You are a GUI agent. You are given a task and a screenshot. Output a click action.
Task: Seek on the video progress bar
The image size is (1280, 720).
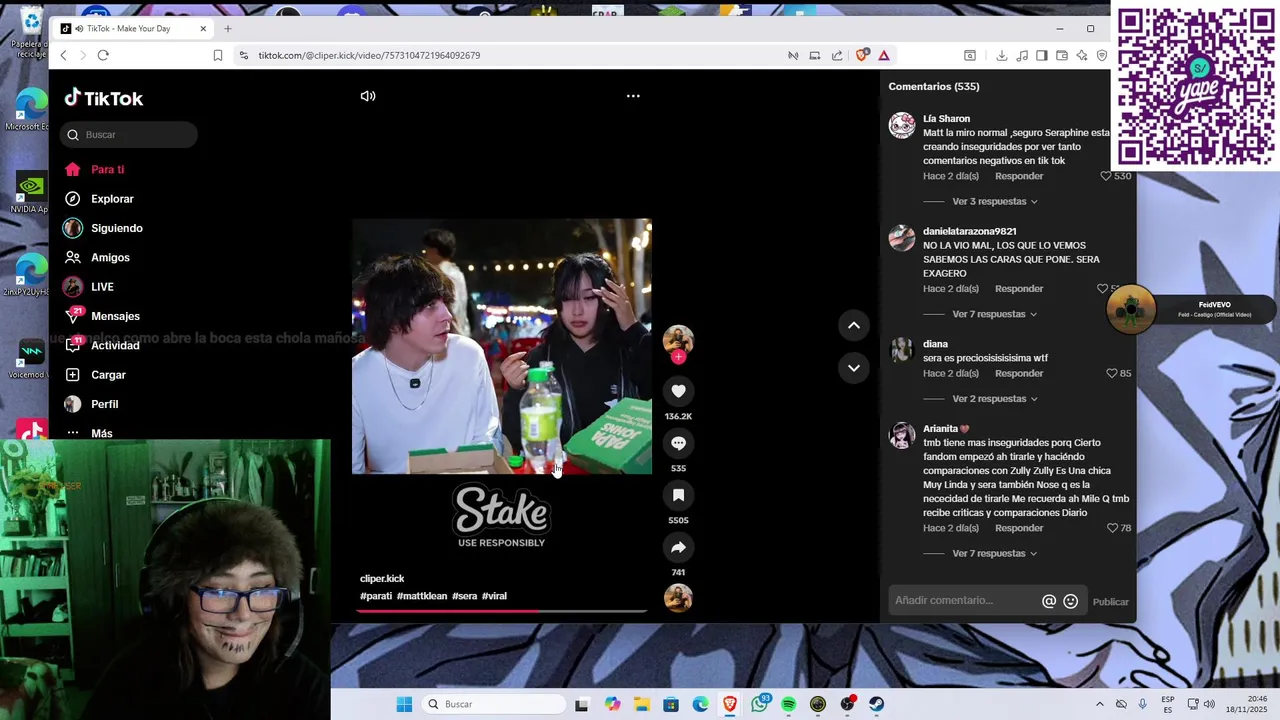[x=502, y=611]
